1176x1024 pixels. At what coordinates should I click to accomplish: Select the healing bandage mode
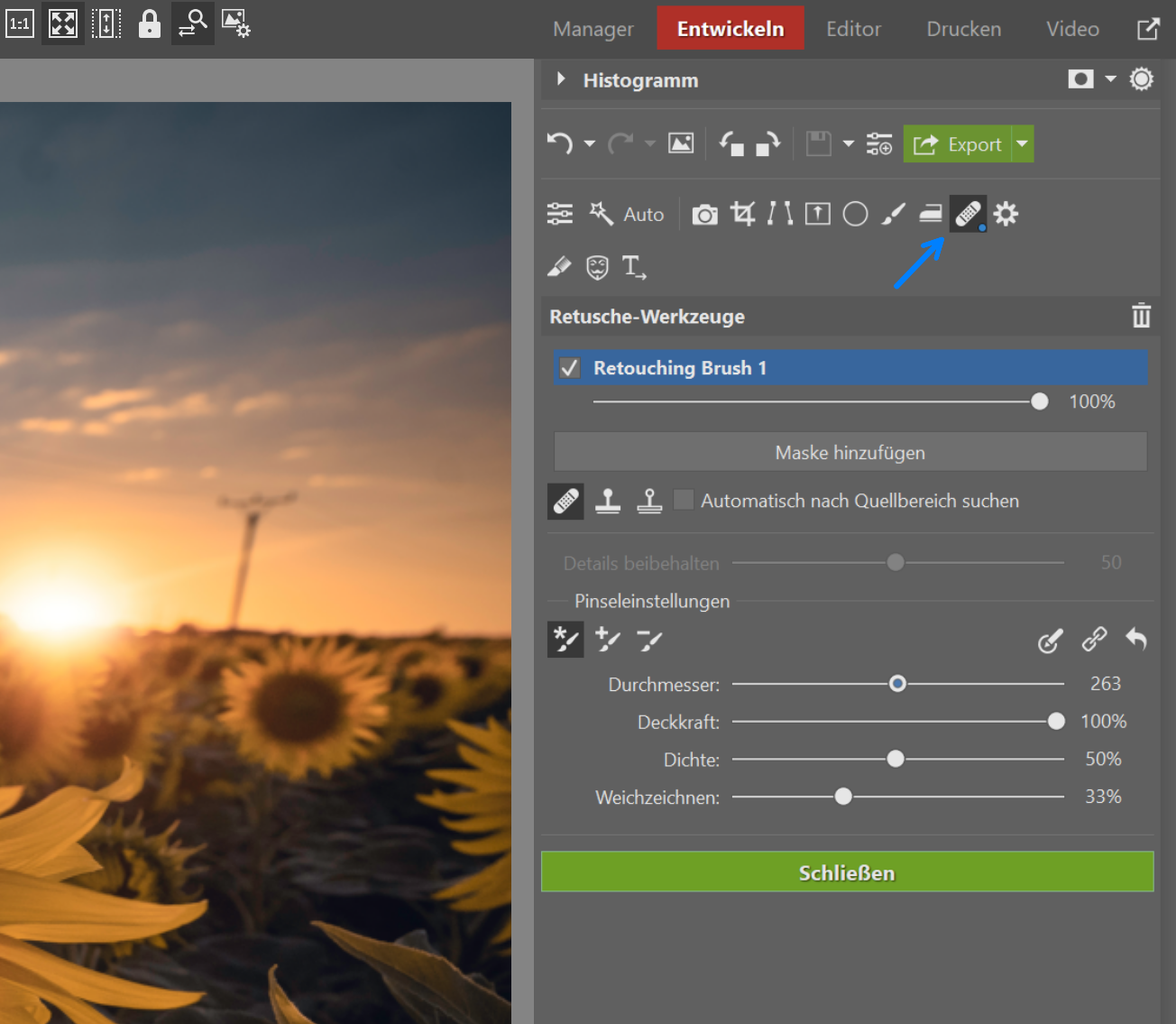(565, 501)
